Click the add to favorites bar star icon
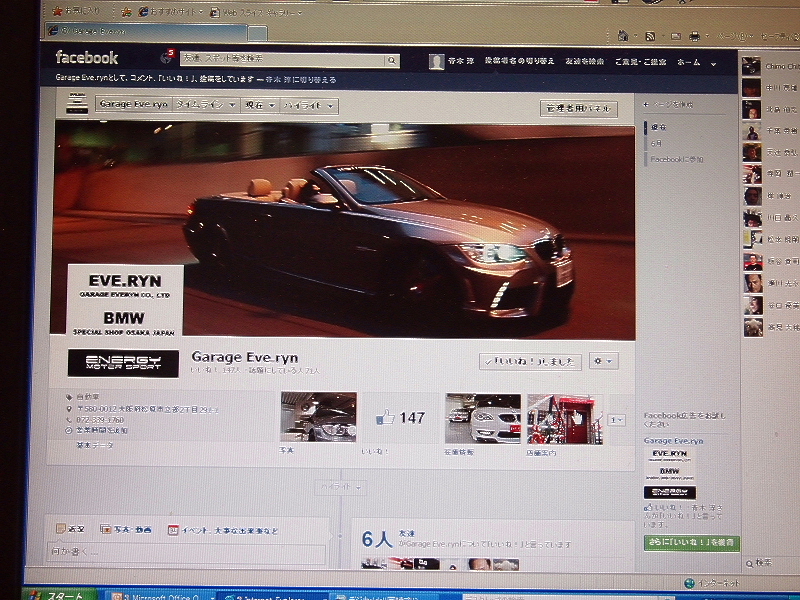This screenshot has height=600, width=800. [127, 12]
